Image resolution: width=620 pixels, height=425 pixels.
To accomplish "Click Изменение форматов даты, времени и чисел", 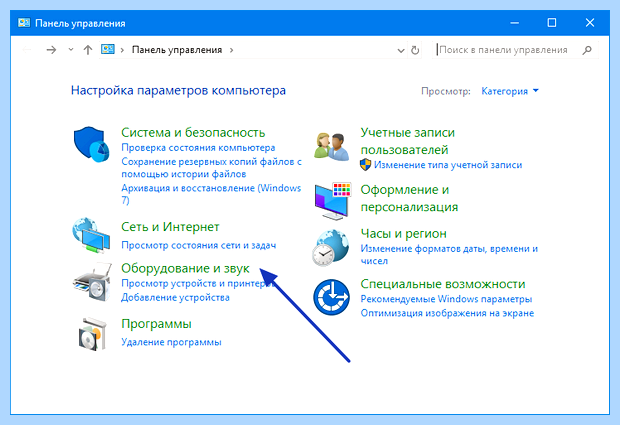I will click(x=449, y=255).
